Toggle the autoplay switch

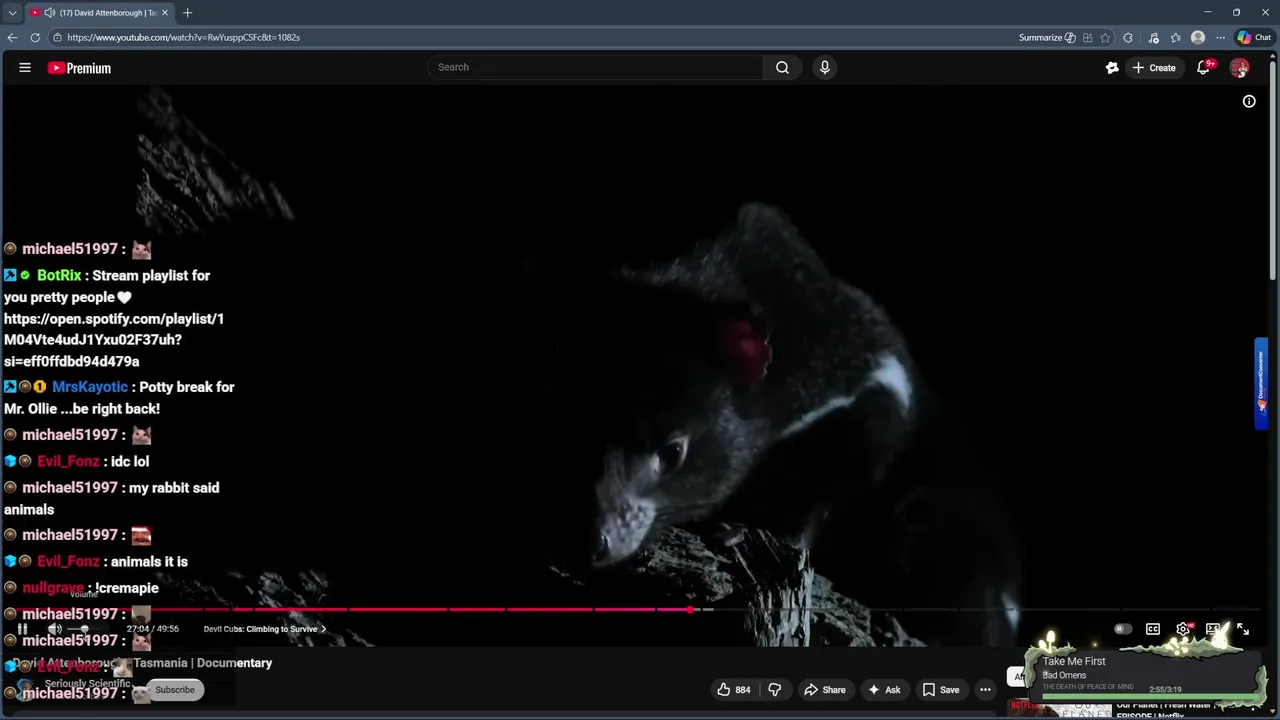point(1123,629)
